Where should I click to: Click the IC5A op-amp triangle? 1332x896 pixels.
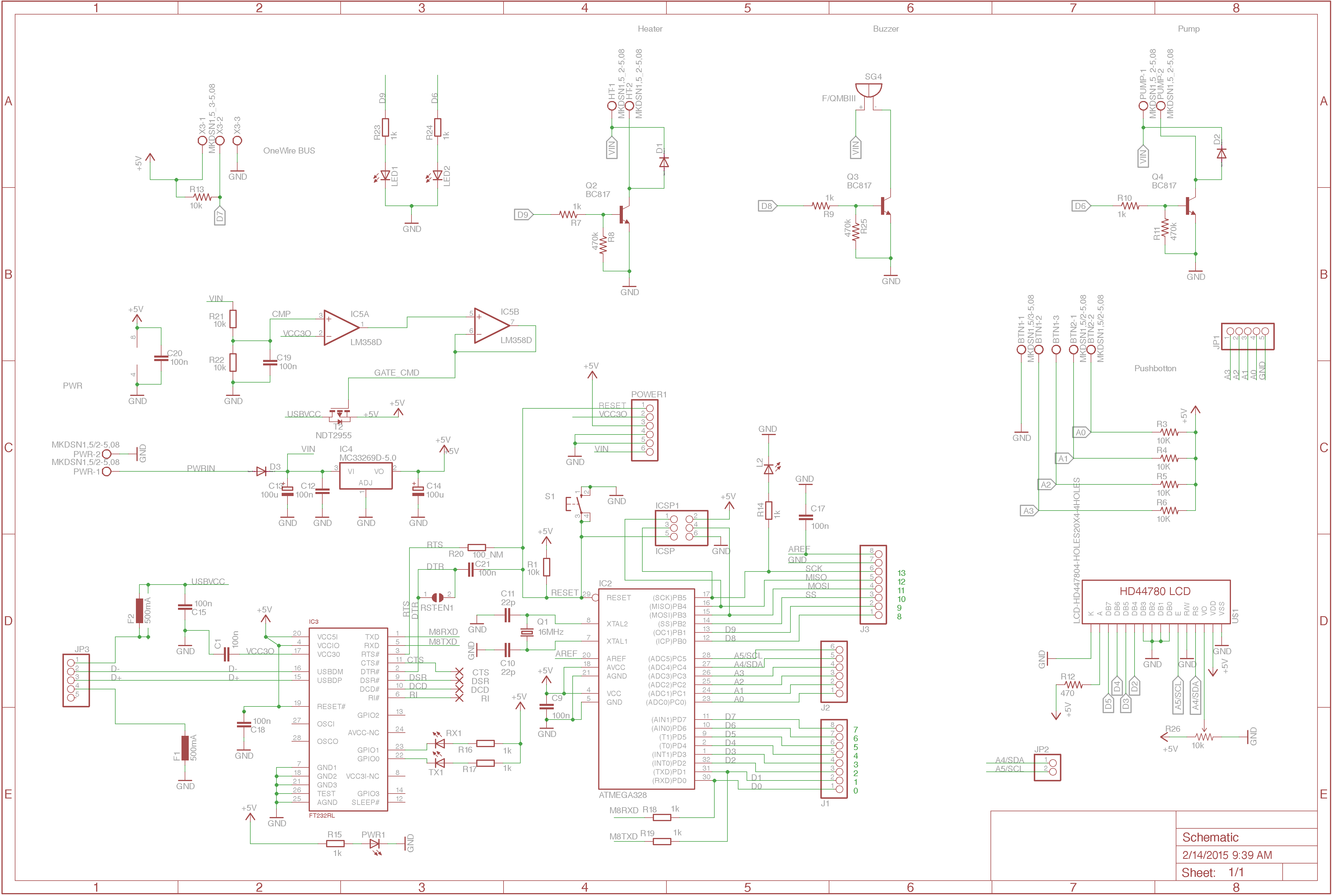point(342,328)
